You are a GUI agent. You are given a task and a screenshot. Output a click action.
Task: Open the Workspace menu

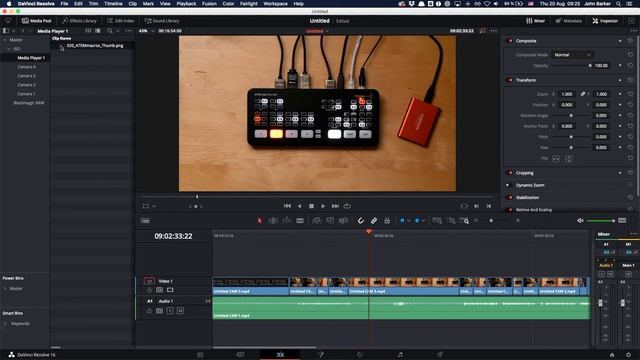click(x=276, y=4)
